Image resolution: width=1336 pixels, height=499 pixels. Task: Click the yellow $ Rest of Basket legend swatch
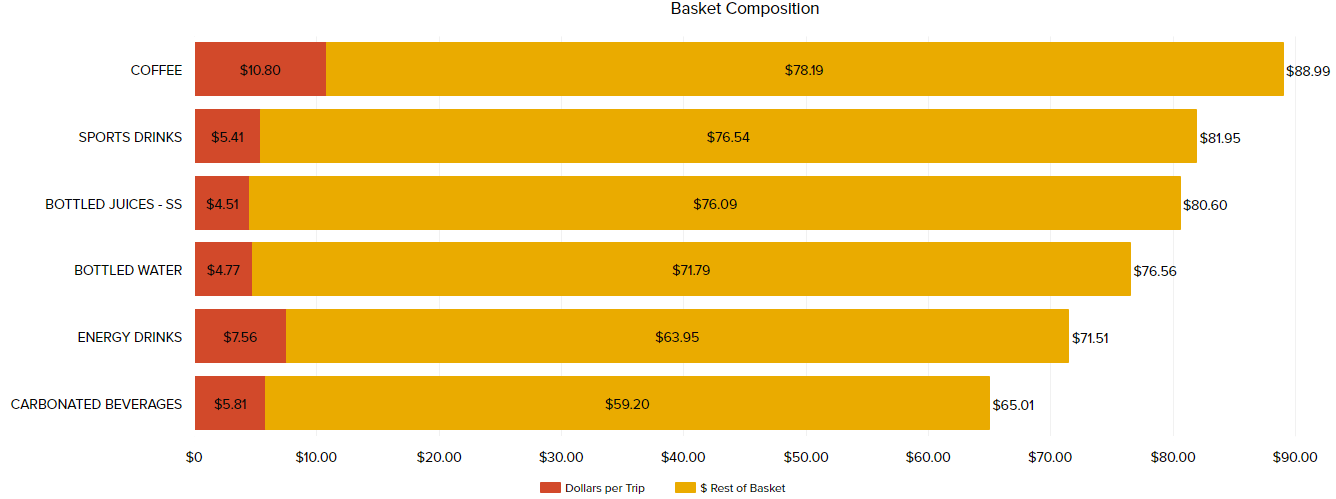(x=685, y=488)
